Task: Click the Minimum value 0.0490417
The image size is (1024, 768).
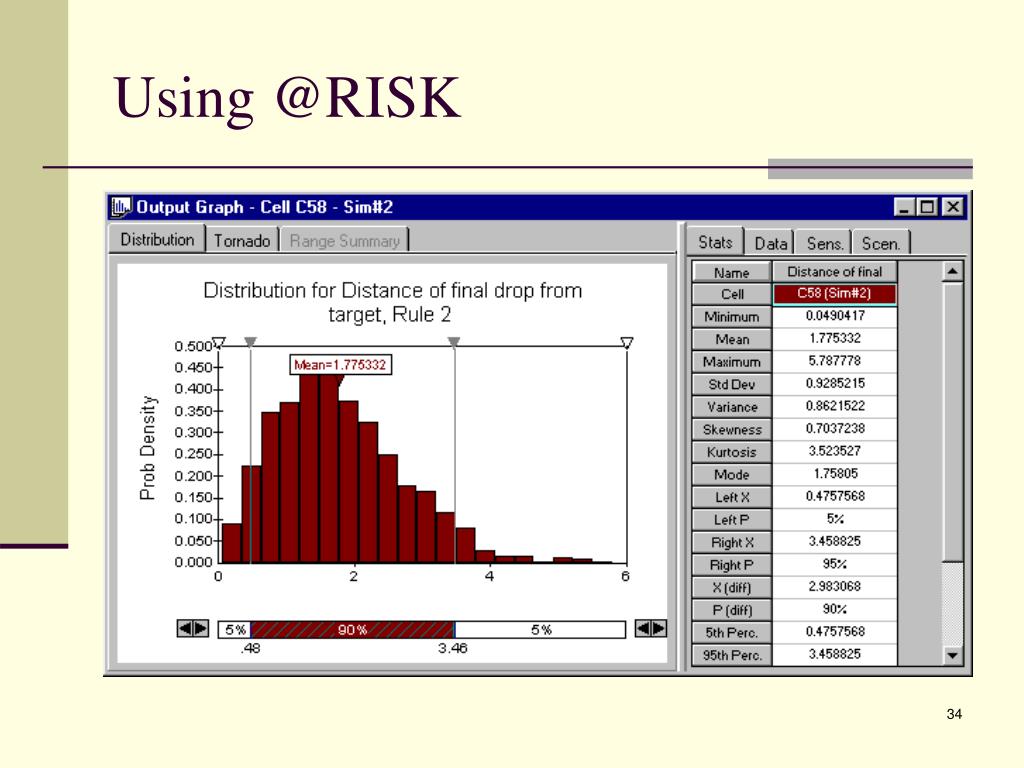Action: 835,316
